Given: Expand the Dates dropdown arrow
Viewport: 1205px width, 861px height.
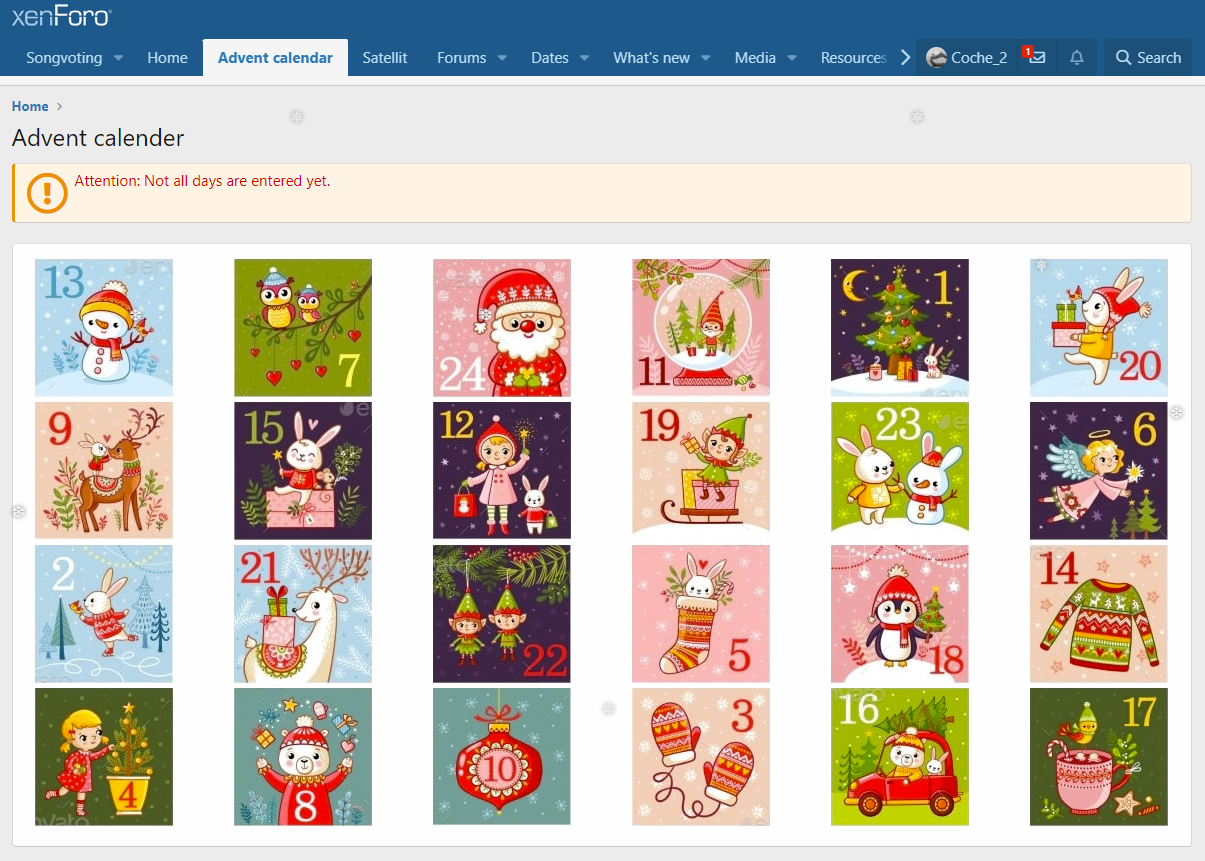Looking at the screenshot, I should tap(585, 58).
